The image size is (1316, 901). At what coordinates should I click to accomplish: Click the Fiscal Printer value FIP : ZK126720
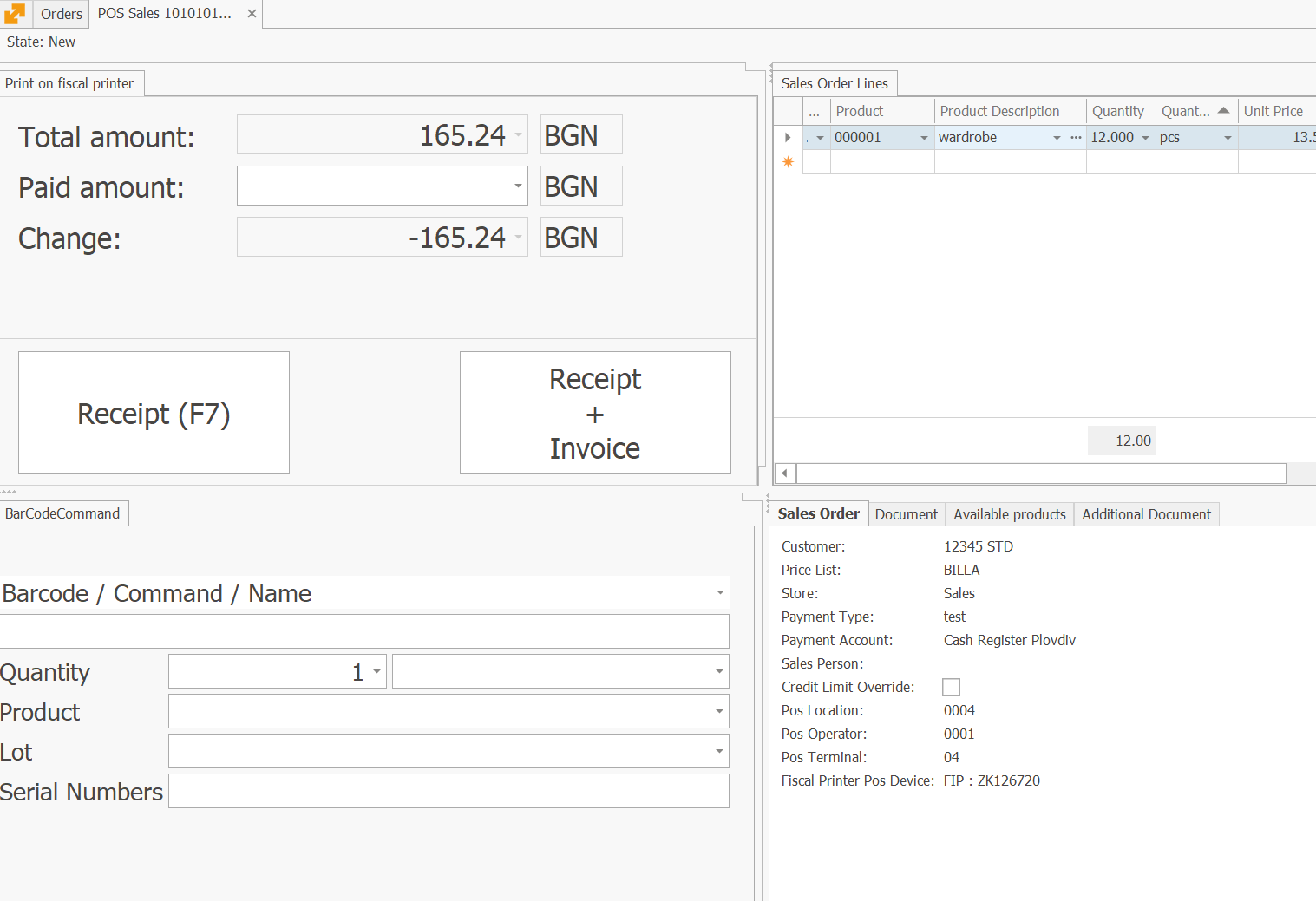click(992, 780)
